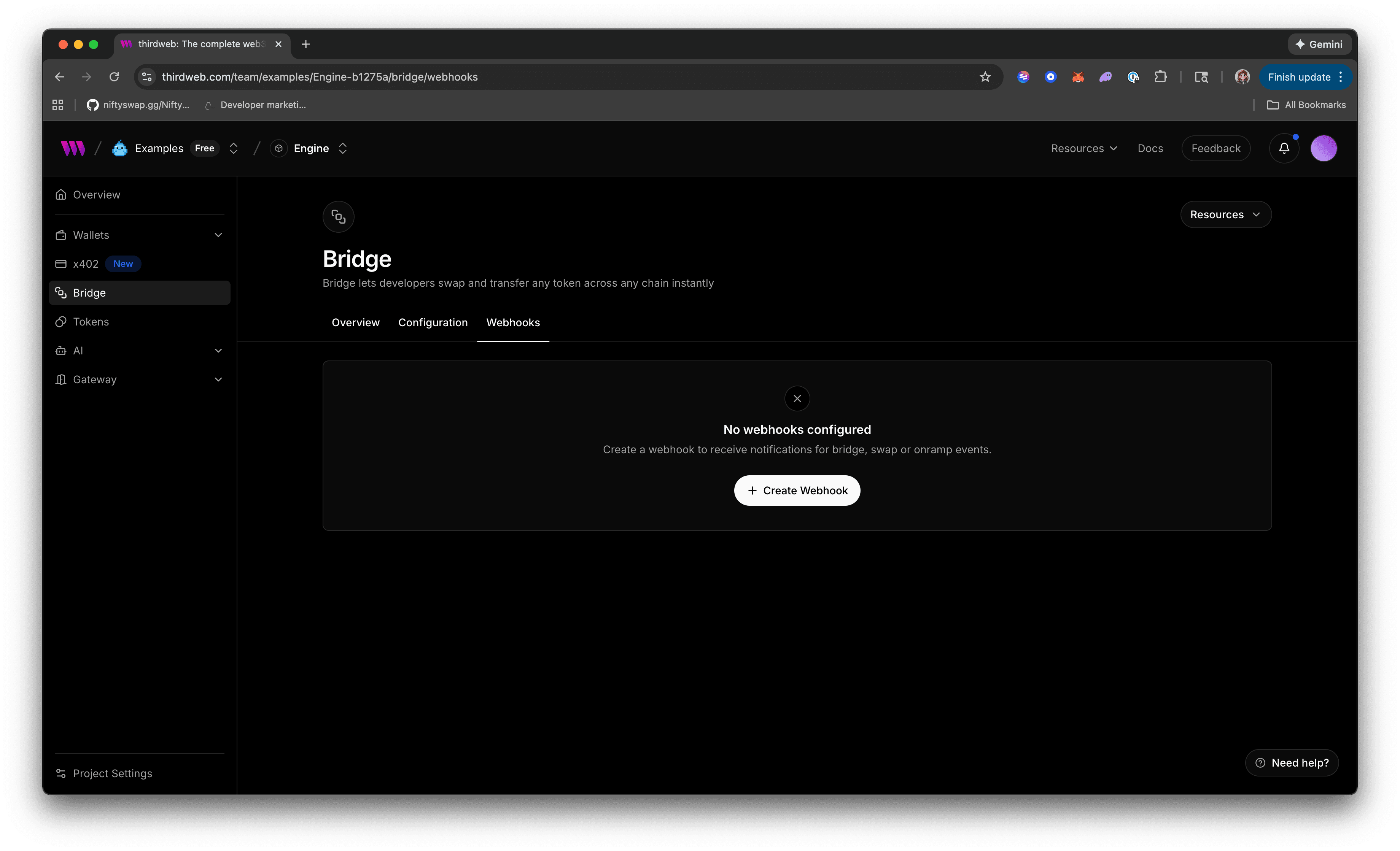Screen dimensions: 1400x851
Task: Select Bridge in the sidebar
Action: click(90, 292)
